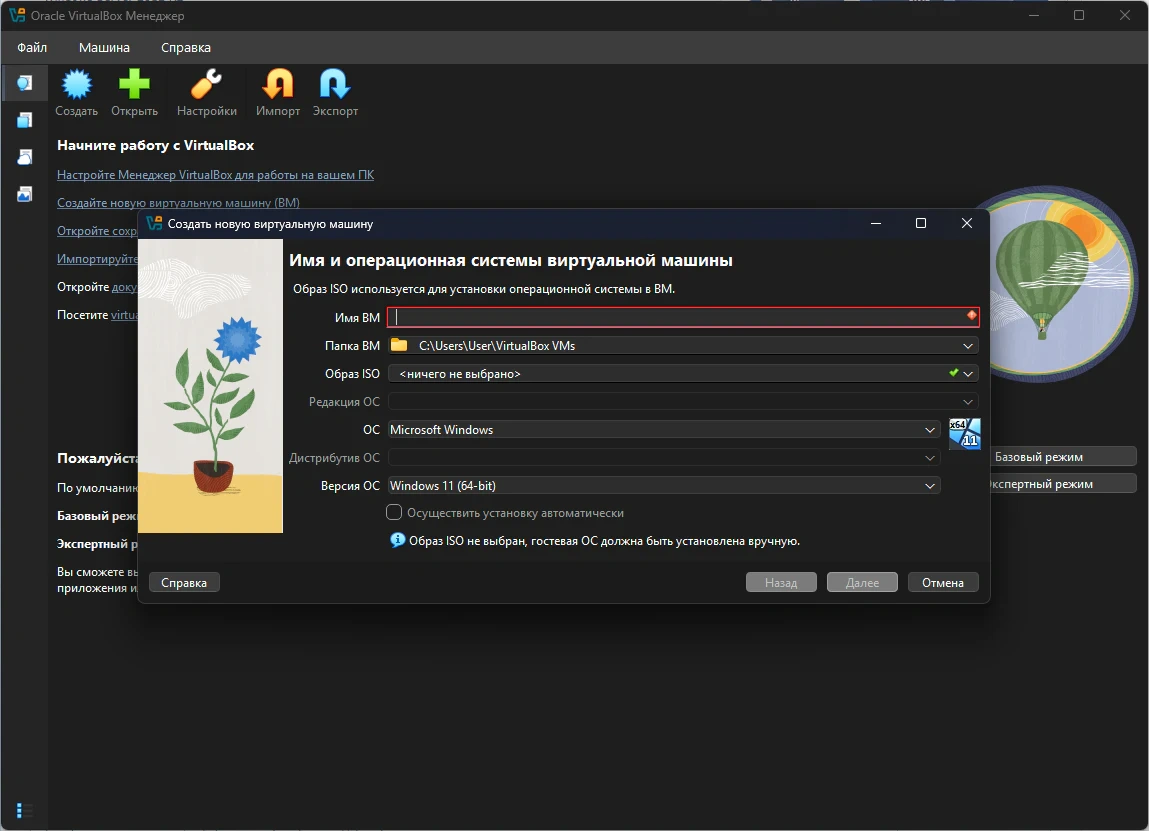Viewport: 1149px width, 831px height.
Task: Enable Осуществить установку автоматически checkbox
Action: click(x=394, y=512)
